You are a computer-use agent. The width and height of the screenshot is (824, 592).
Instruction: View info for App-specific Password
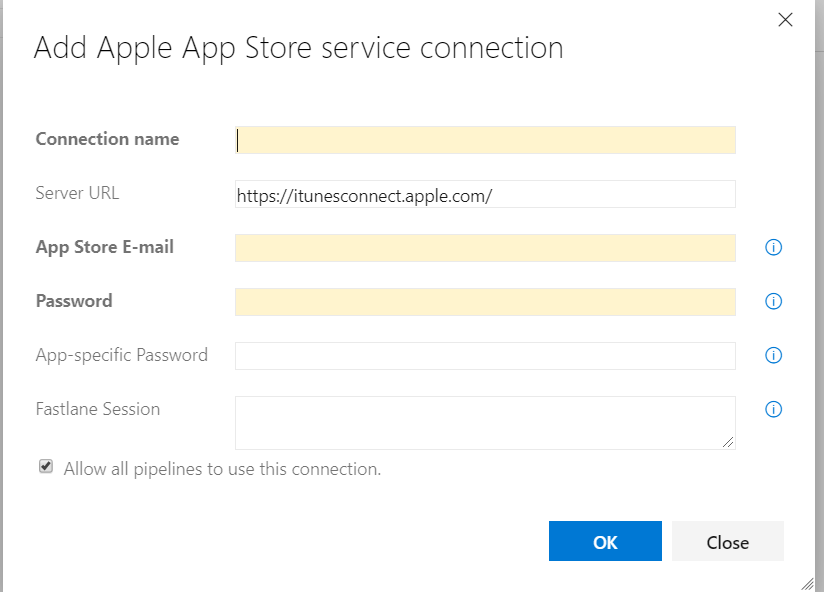(773, 355)
